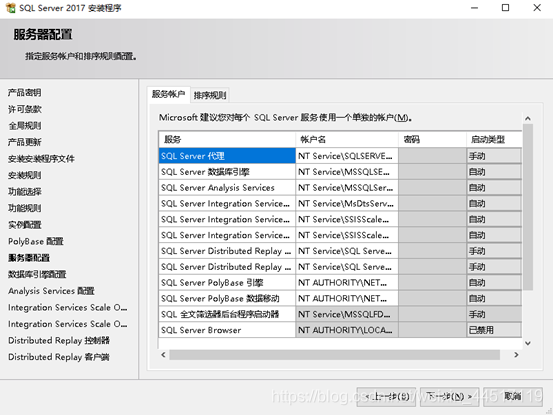Click the 下一步(N) next button
The height and width of the screenshot is (415, 553).
pos(449,397)
